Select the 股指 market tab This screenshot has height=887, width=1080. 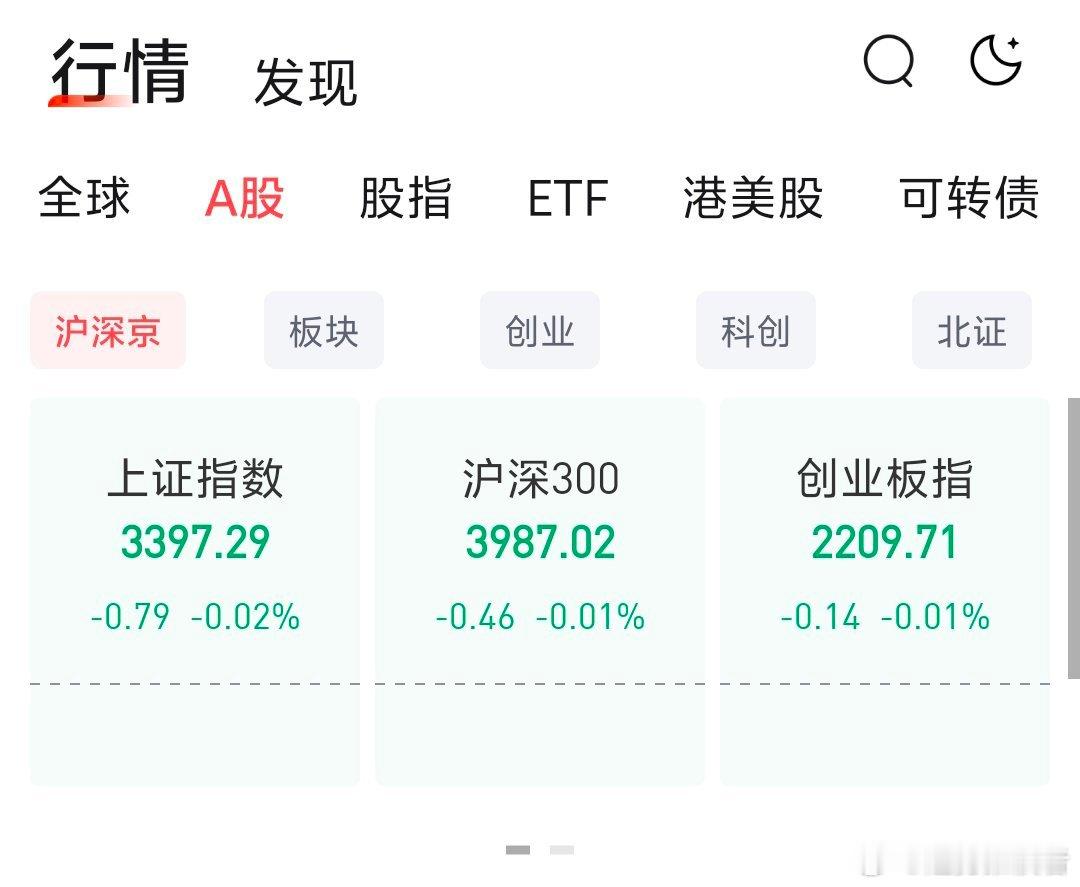coord(405,198)
